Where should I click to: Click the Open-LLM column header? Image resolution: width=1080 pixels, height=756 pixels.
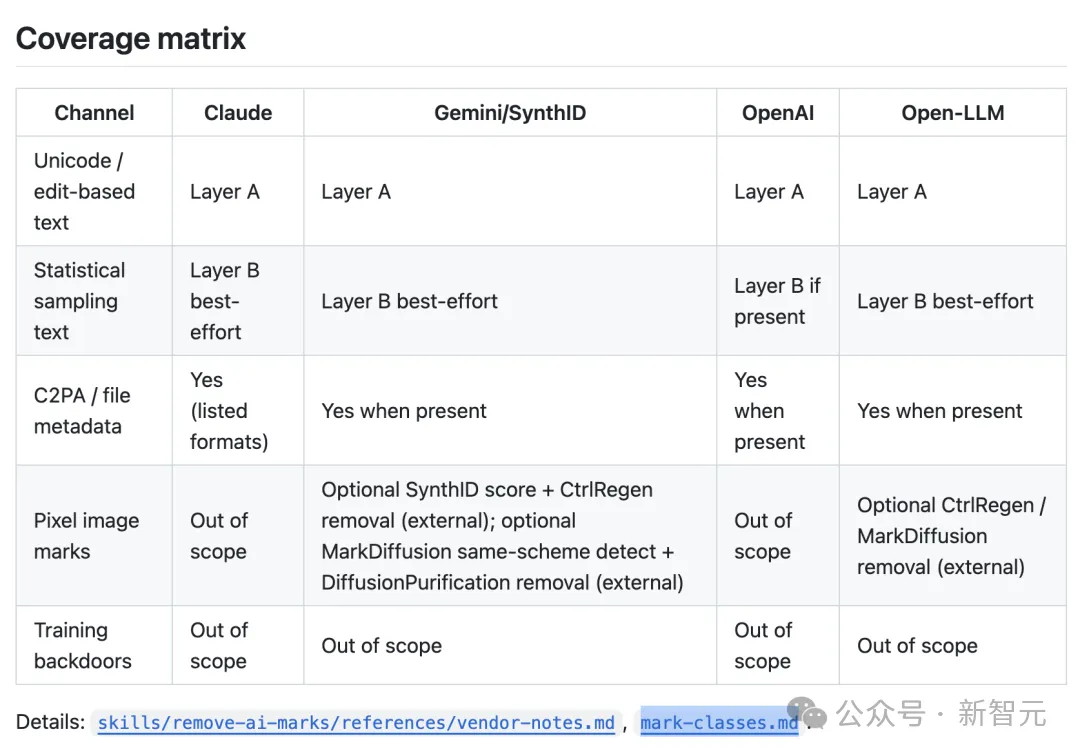[953, 112]
